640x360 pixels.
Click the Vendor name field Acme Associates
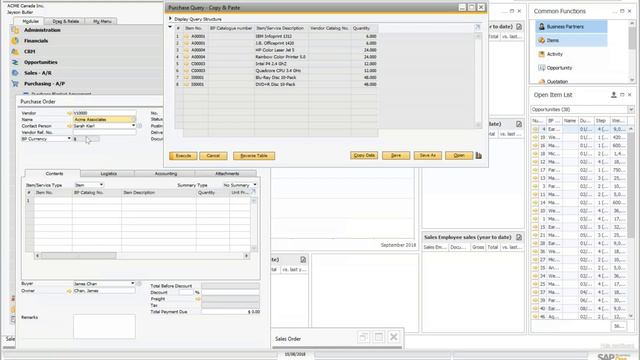(104, 120)
